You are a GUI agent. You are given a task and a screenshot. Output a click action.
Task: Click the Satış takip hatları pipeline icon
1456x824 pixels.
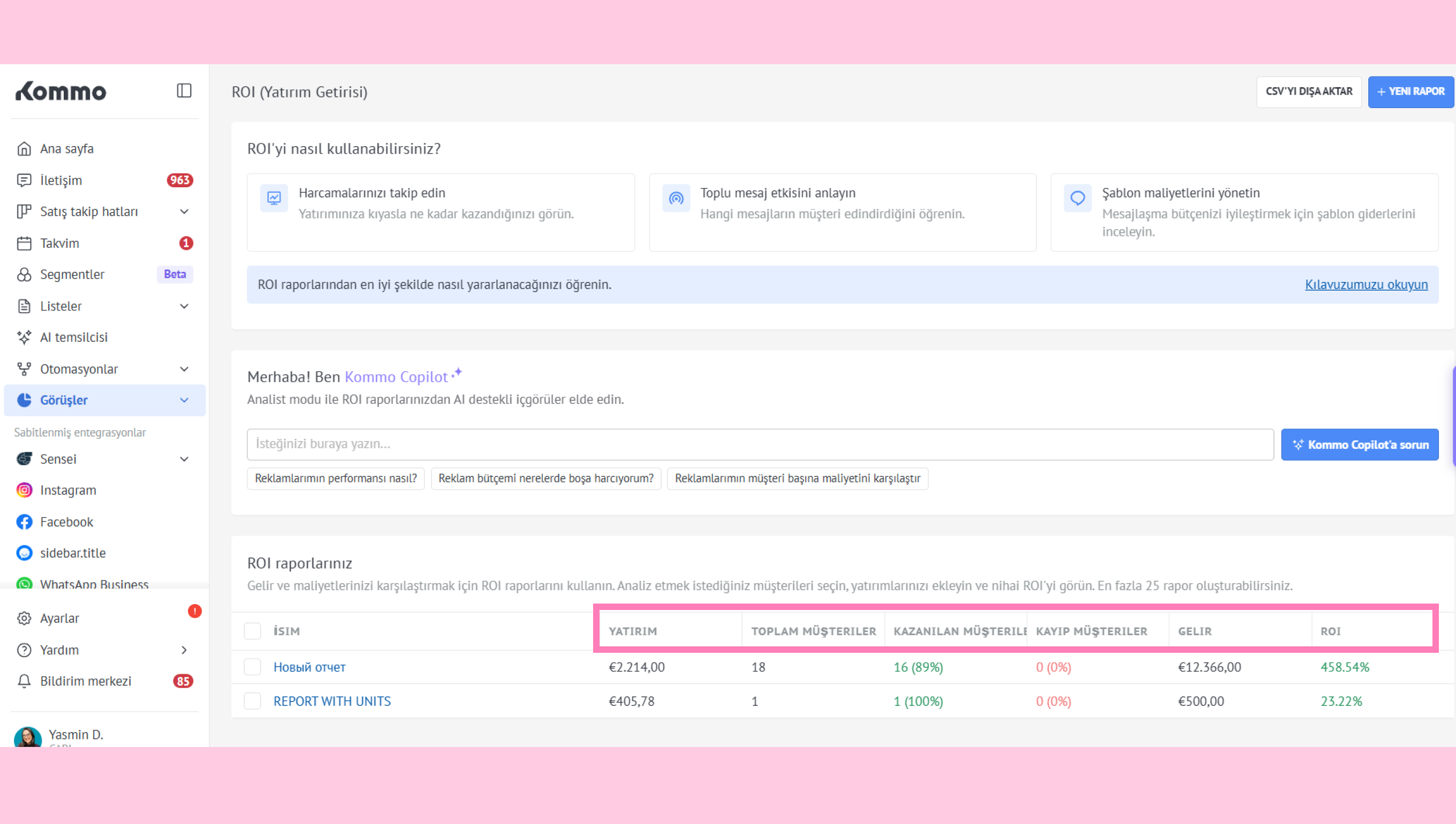coord(24,212)
